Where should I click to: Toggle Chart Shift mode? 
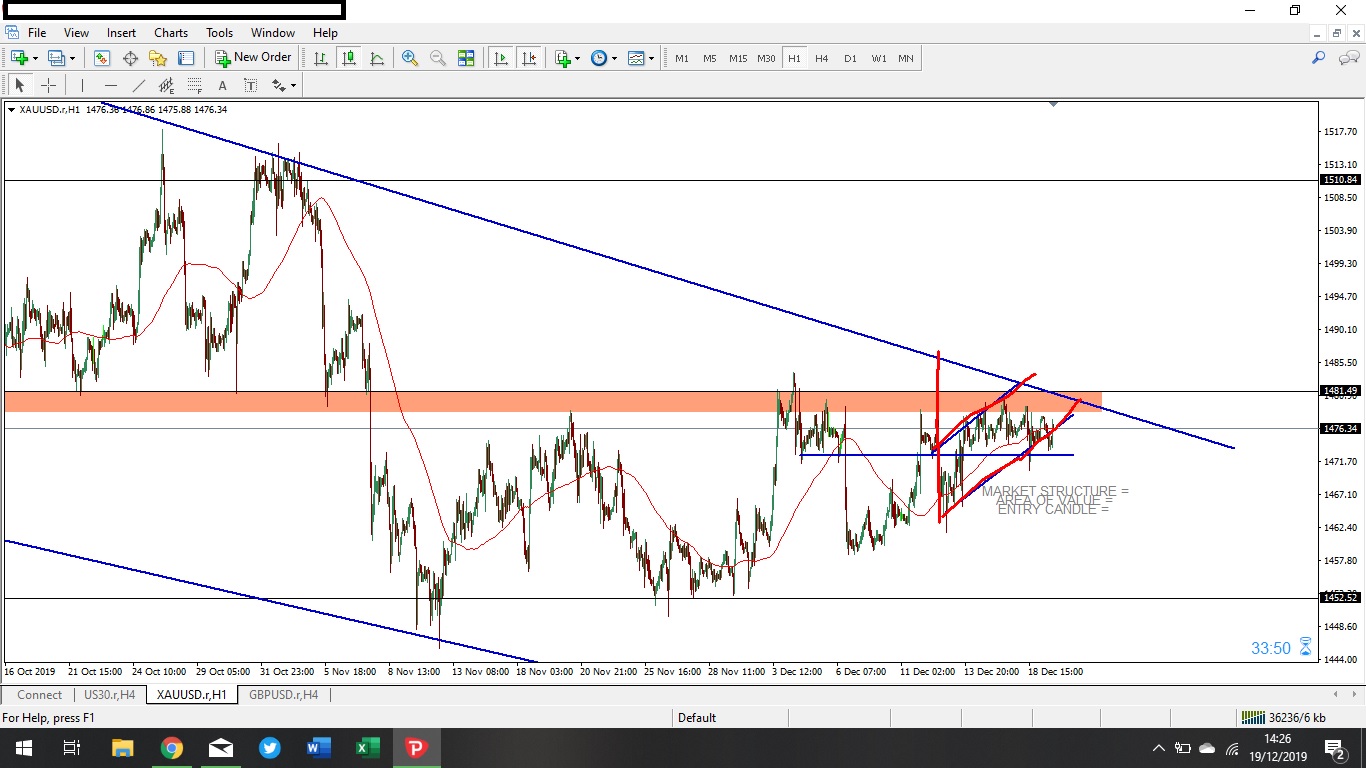[x=528, y=59]
